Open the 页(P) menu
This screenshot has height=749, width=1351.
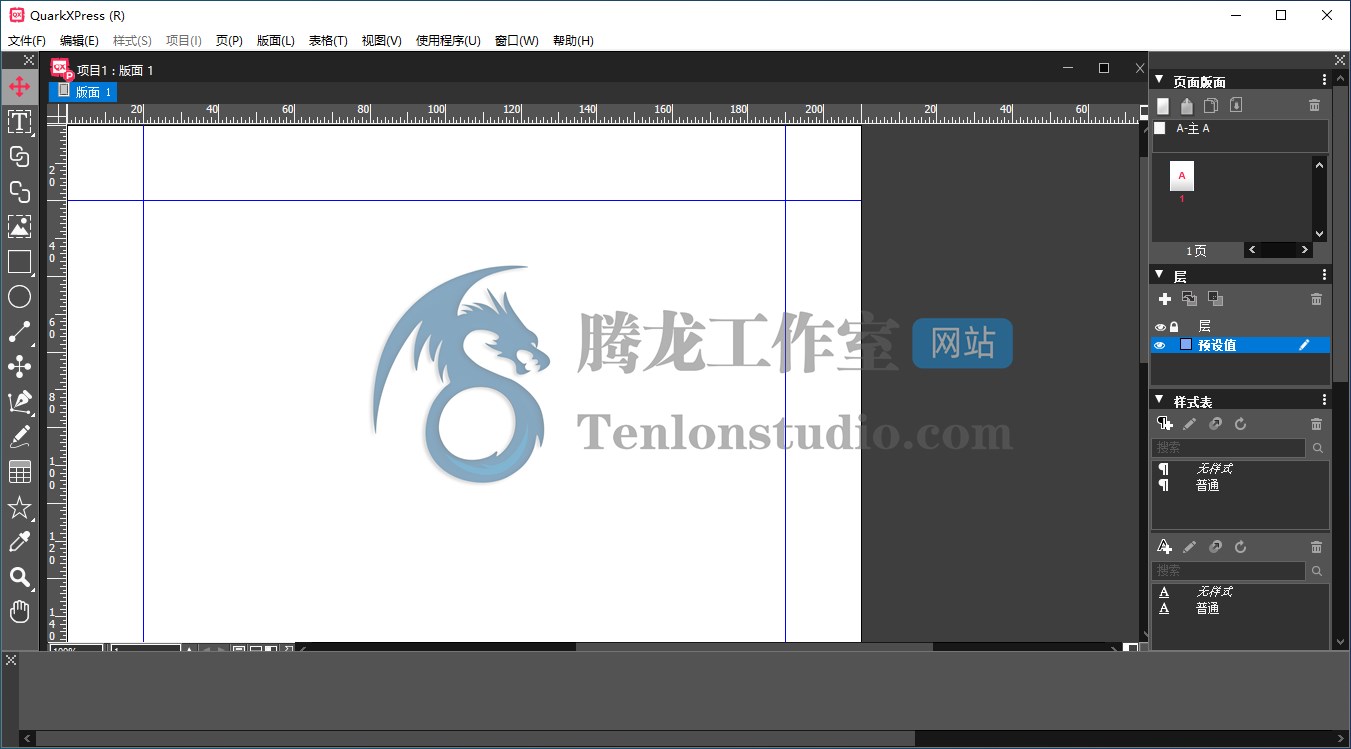tap(229, 41)
